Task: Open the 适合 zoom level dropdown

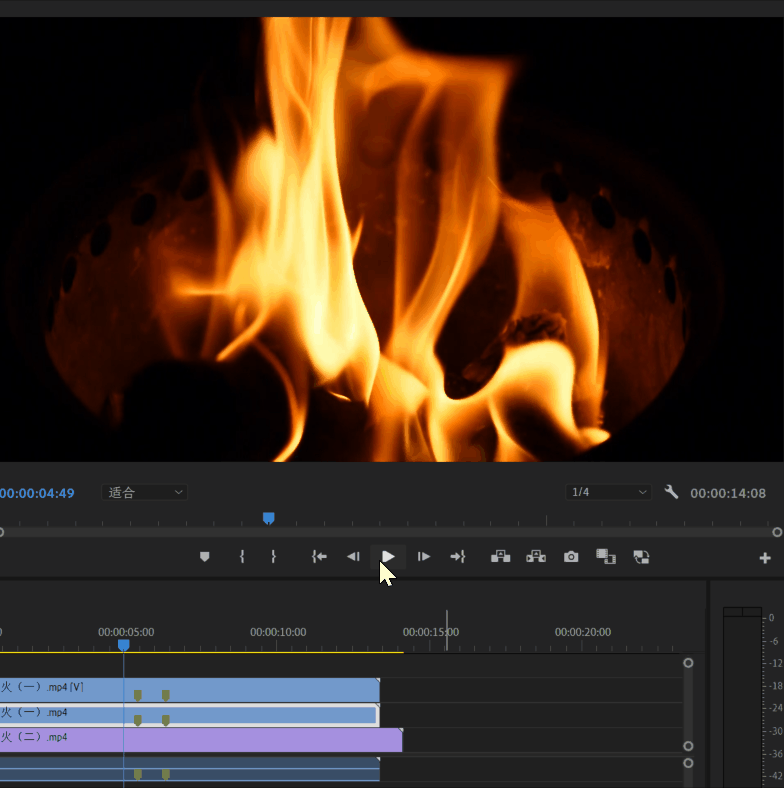Action: click(x=145, y=492)
